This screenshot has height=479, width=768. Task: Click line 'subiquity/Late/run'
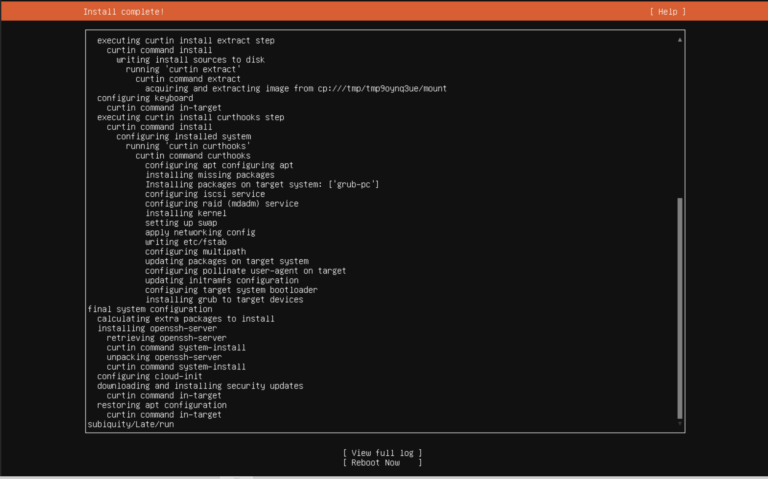click(131, 425)
